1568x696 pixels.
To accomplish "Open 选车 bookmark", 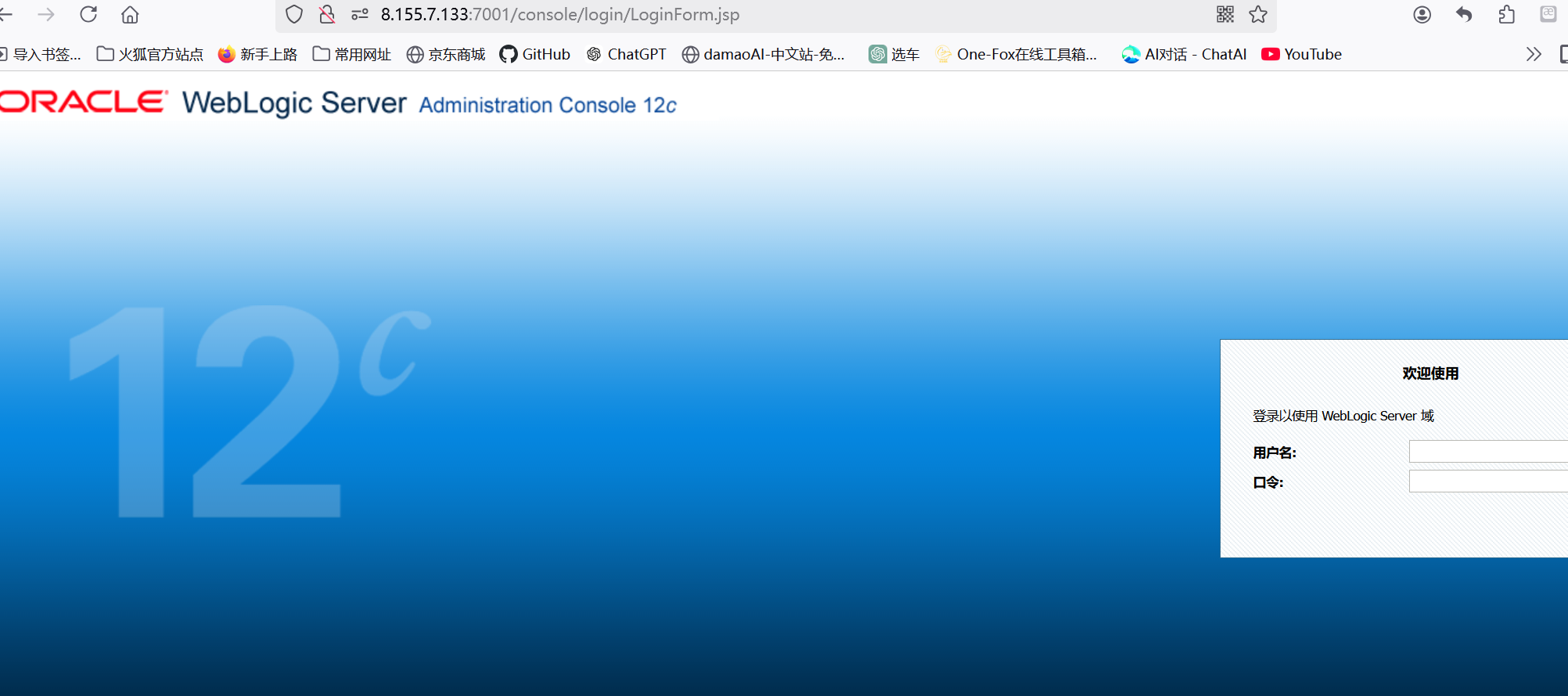I will tap(894, 54).
